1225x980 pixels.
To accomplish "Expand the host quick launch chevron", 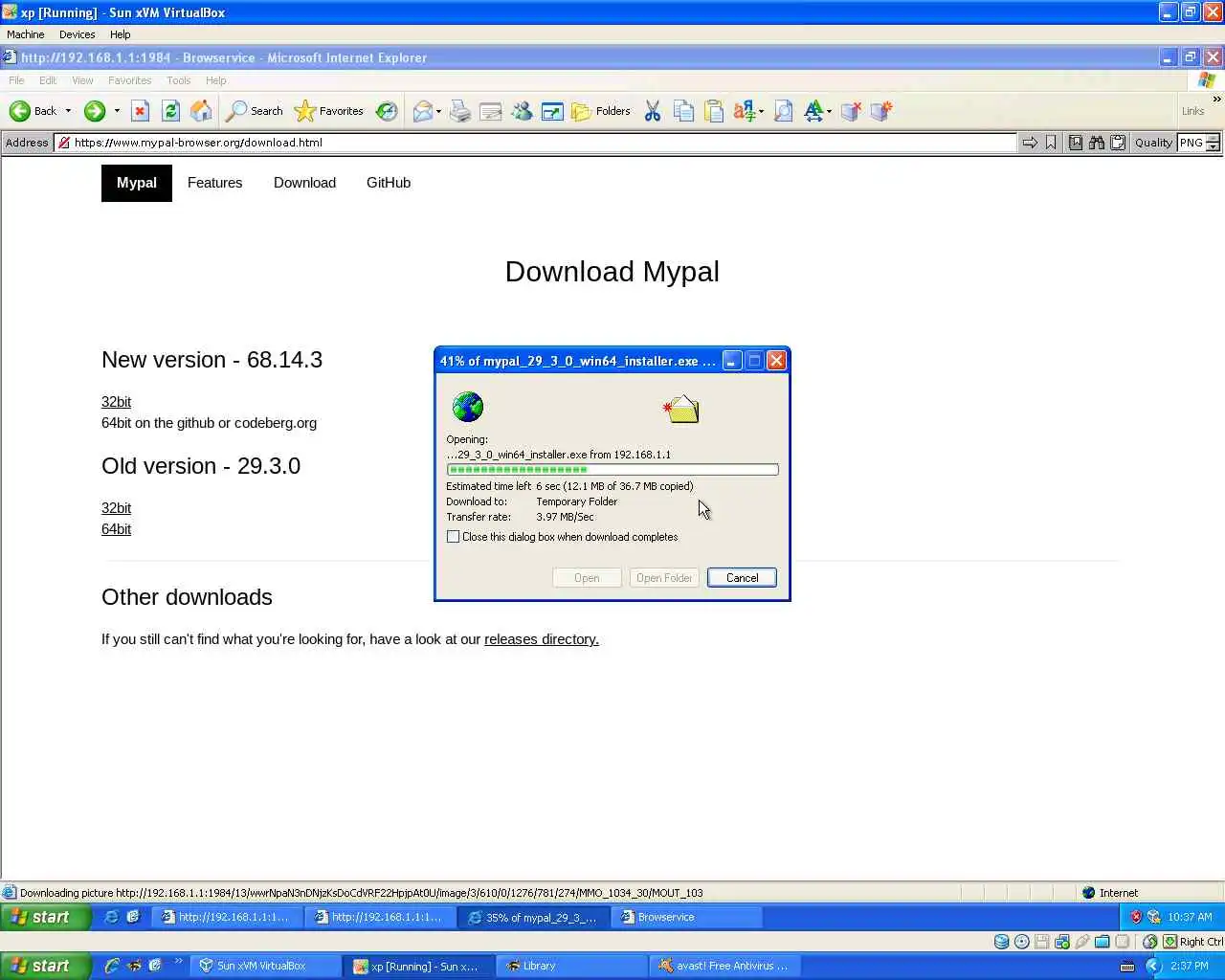I will [179, 962].
